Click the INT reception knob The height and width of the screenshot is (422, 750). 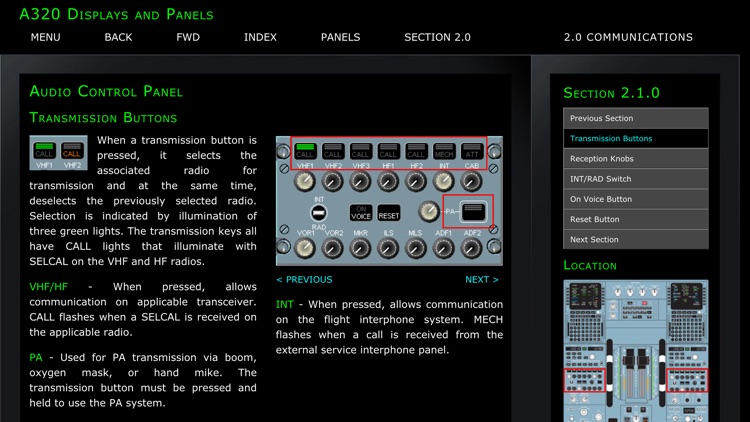(x=444, y=181)
